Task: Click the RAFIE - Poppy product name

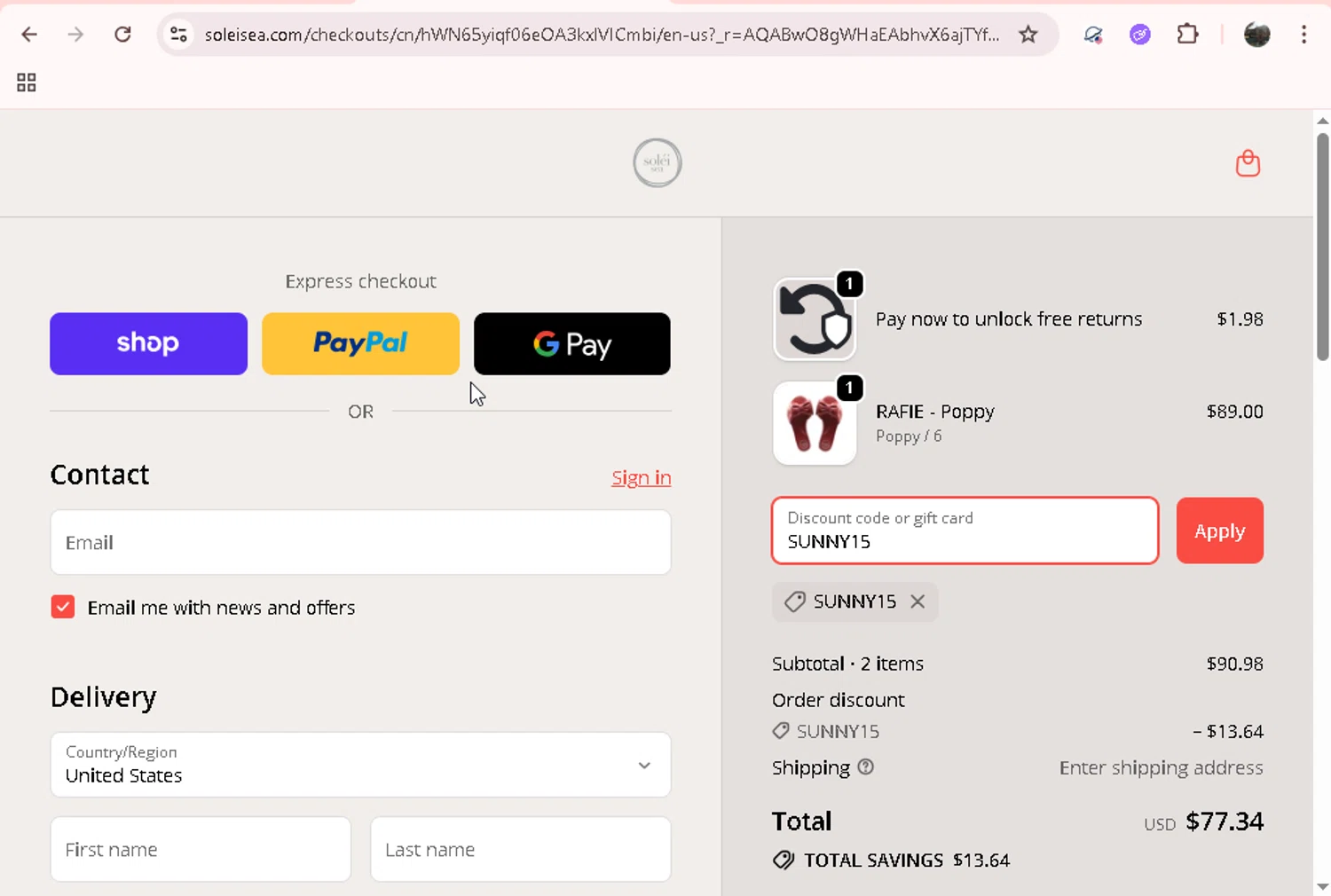Action: (935, 412)
